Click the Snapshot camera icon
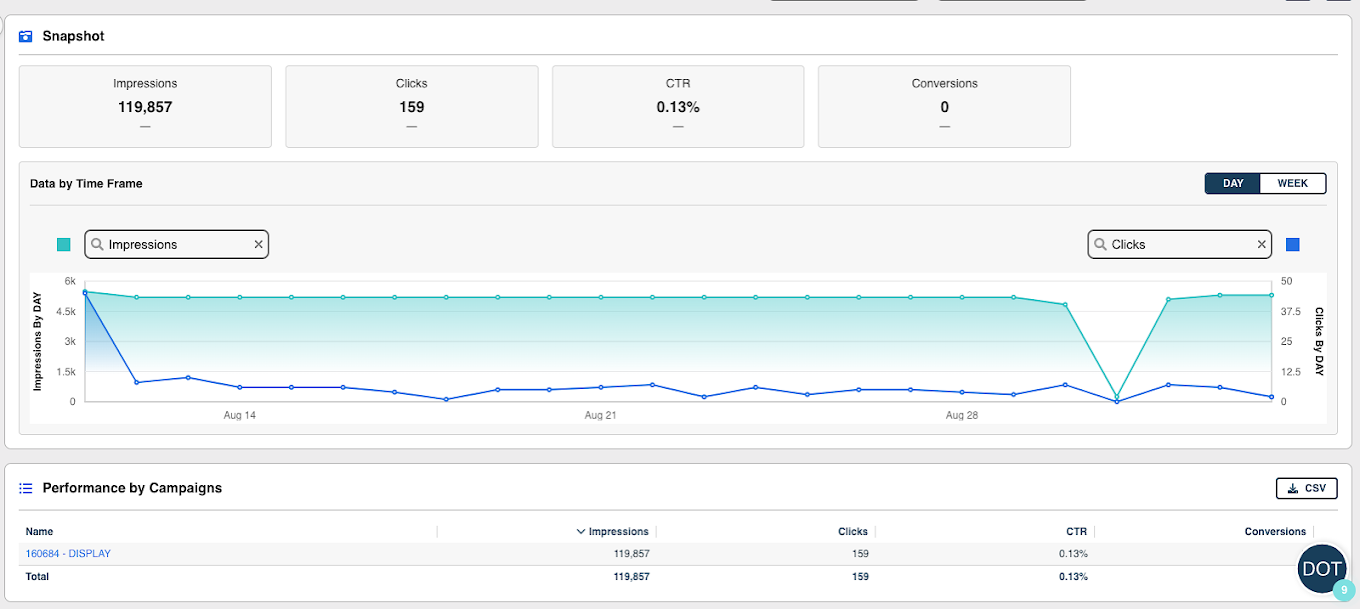The width and height of the screenshot is (1360, 609). 26,36
